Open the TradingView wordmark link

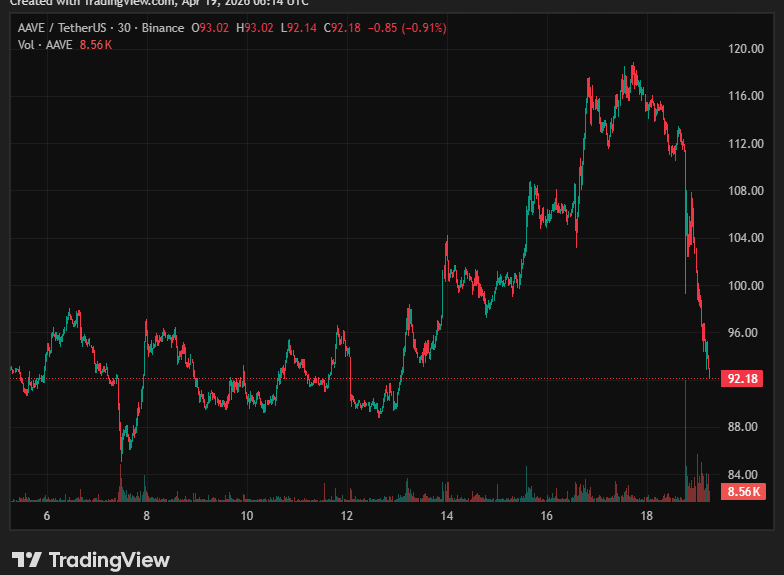tap(109, 560)
